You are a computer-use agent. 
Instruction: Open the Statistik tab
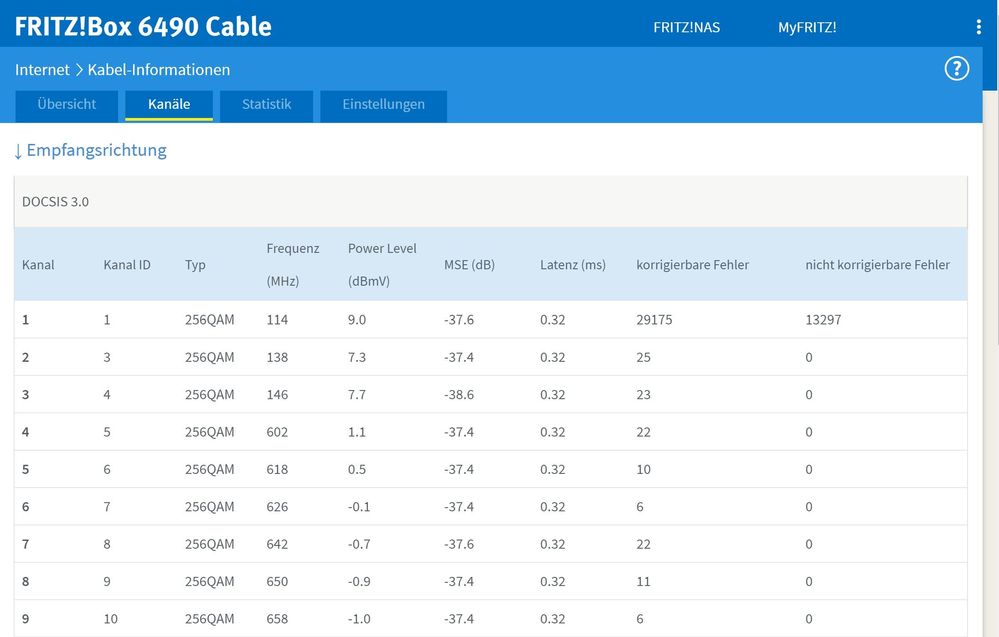pyautogui.click(x=266, y=104)
